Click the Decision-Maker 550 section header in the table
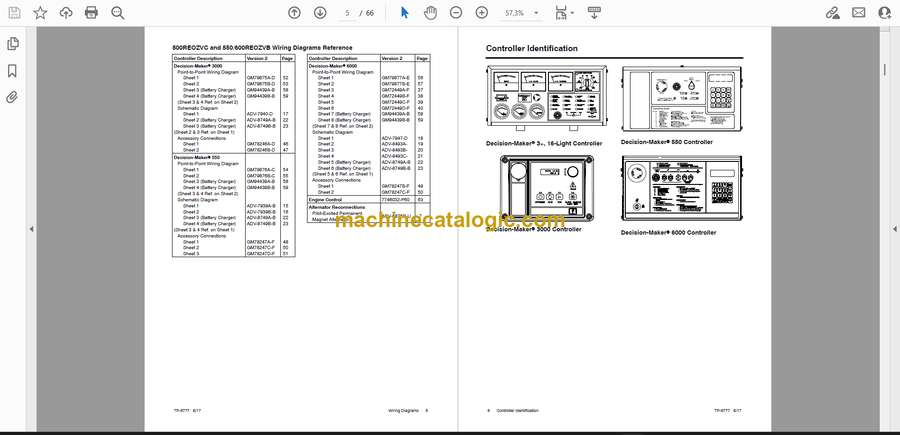Image resolution: width=900 pixels, height=435 pixels. (197, 157)
